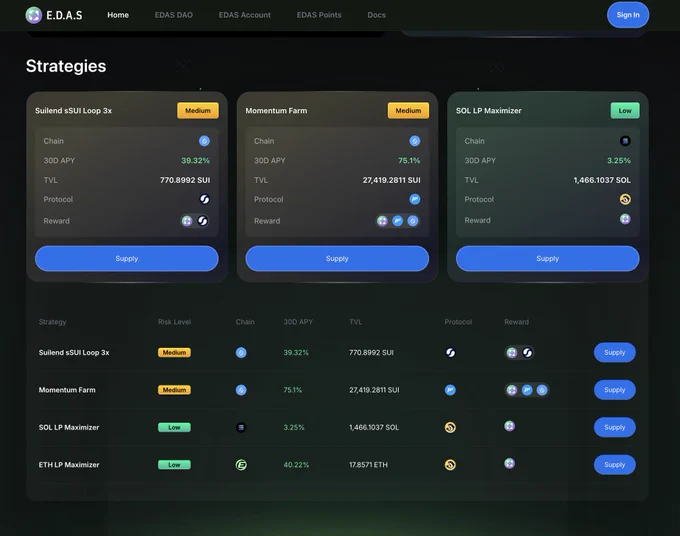Click the Strategy column header

pyautogui.click(x=52, y=322)
